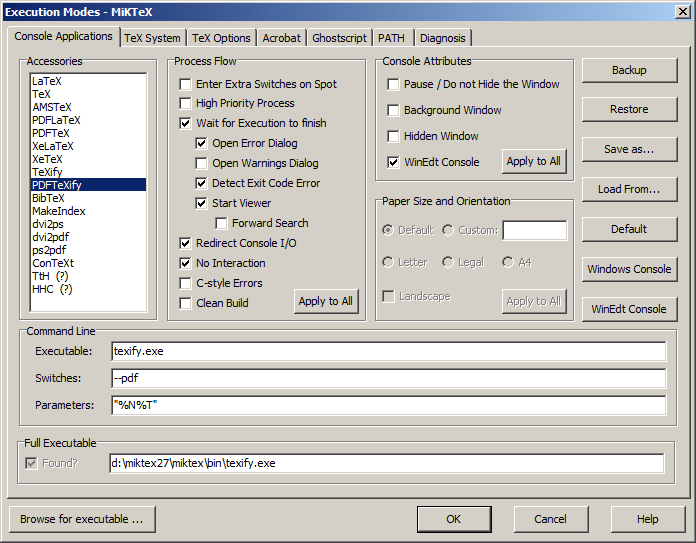
Task: Click the WinEdt Console button on right
Action: coord(629,309)
